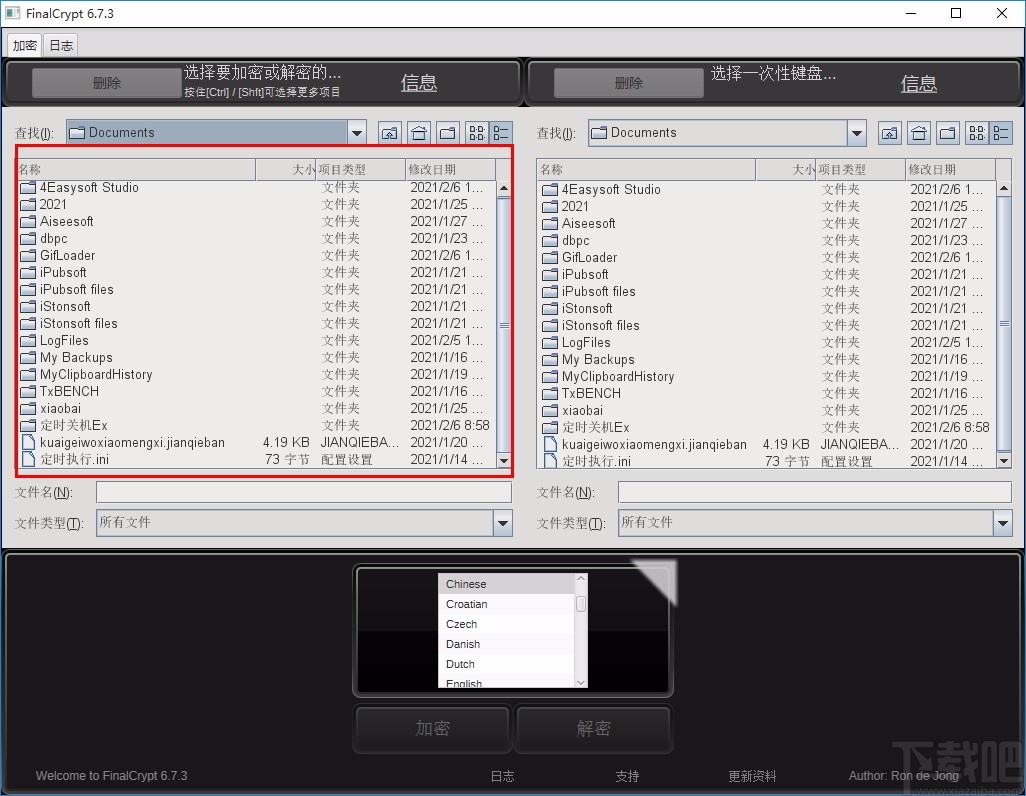
Task: Open the left 查找 location dropdown
Action: pos(357,132)
